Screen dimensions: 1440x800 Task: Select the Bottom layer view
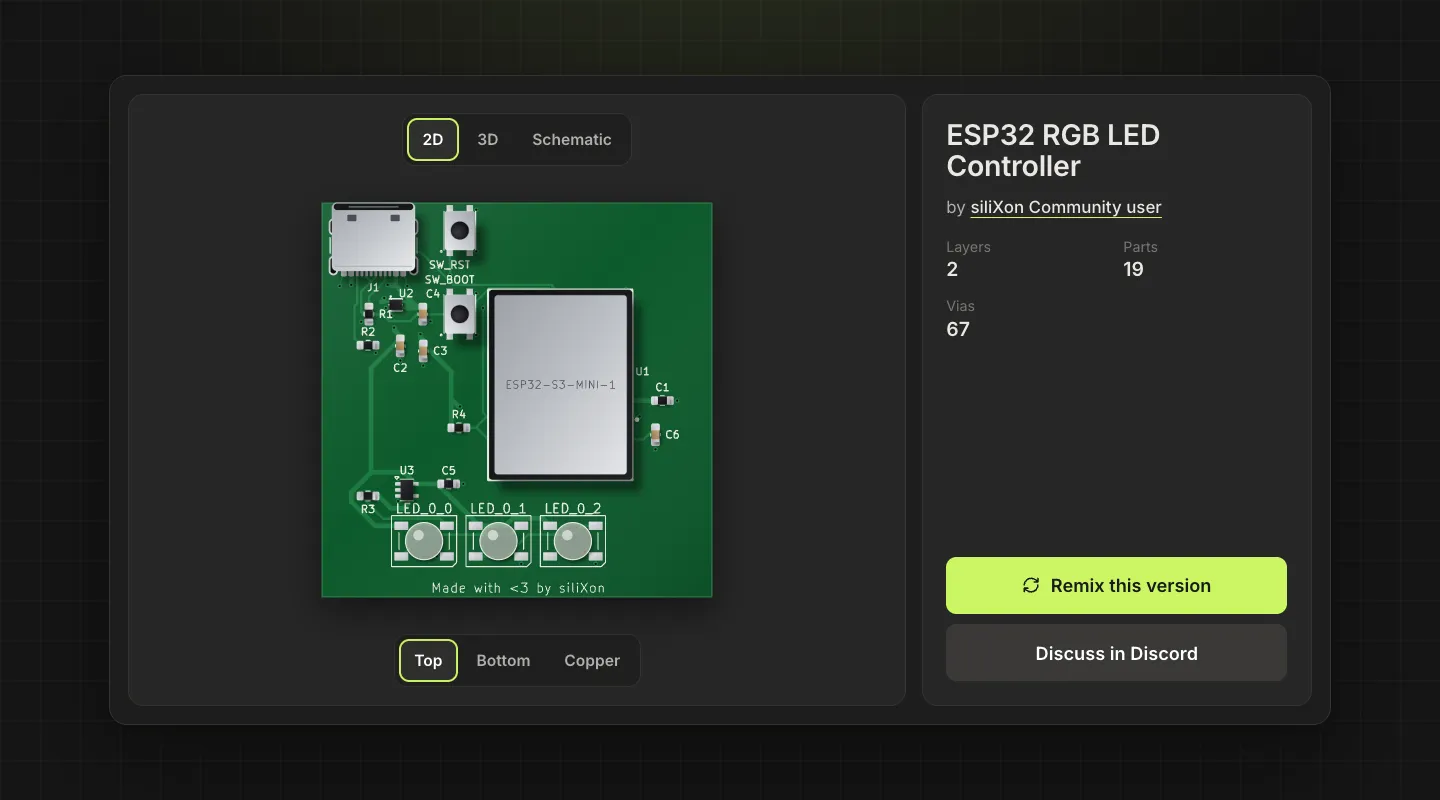point(503,661)
